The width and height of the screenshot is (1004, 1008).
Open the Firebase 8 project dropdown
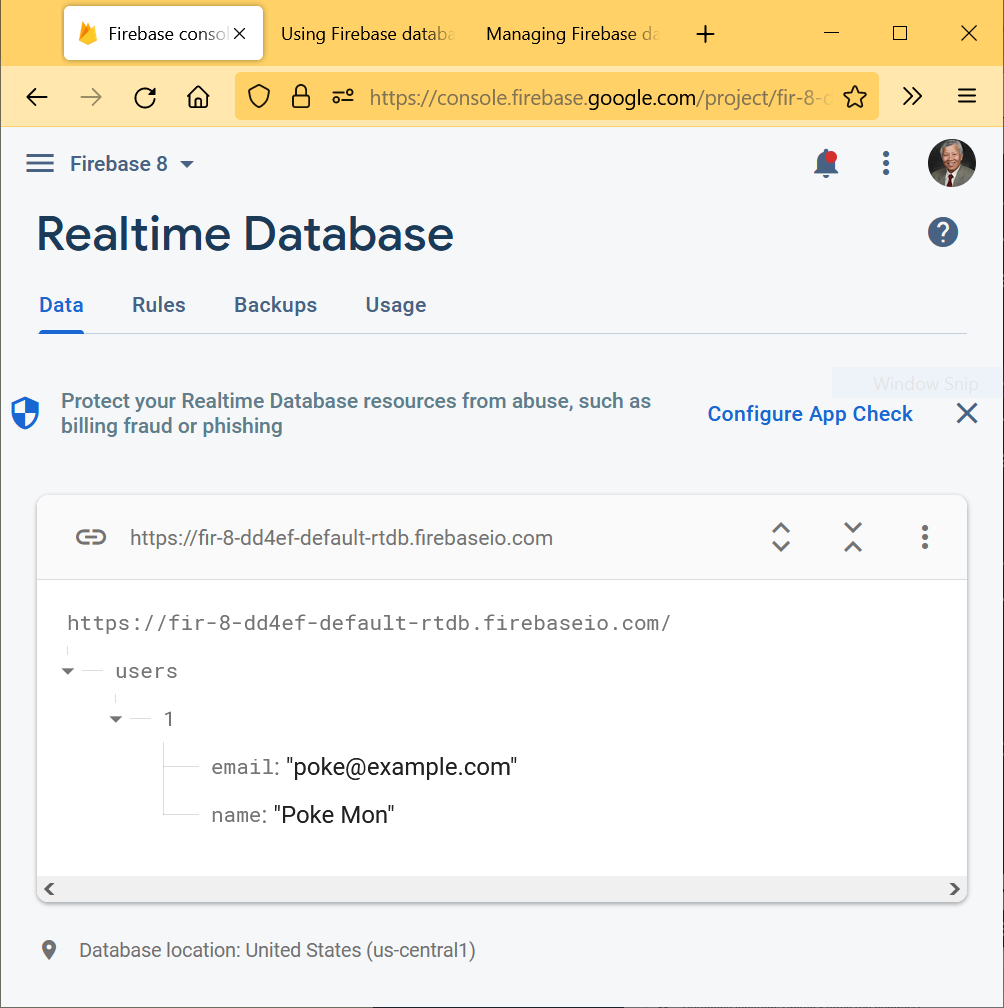(x=132, y=164)
